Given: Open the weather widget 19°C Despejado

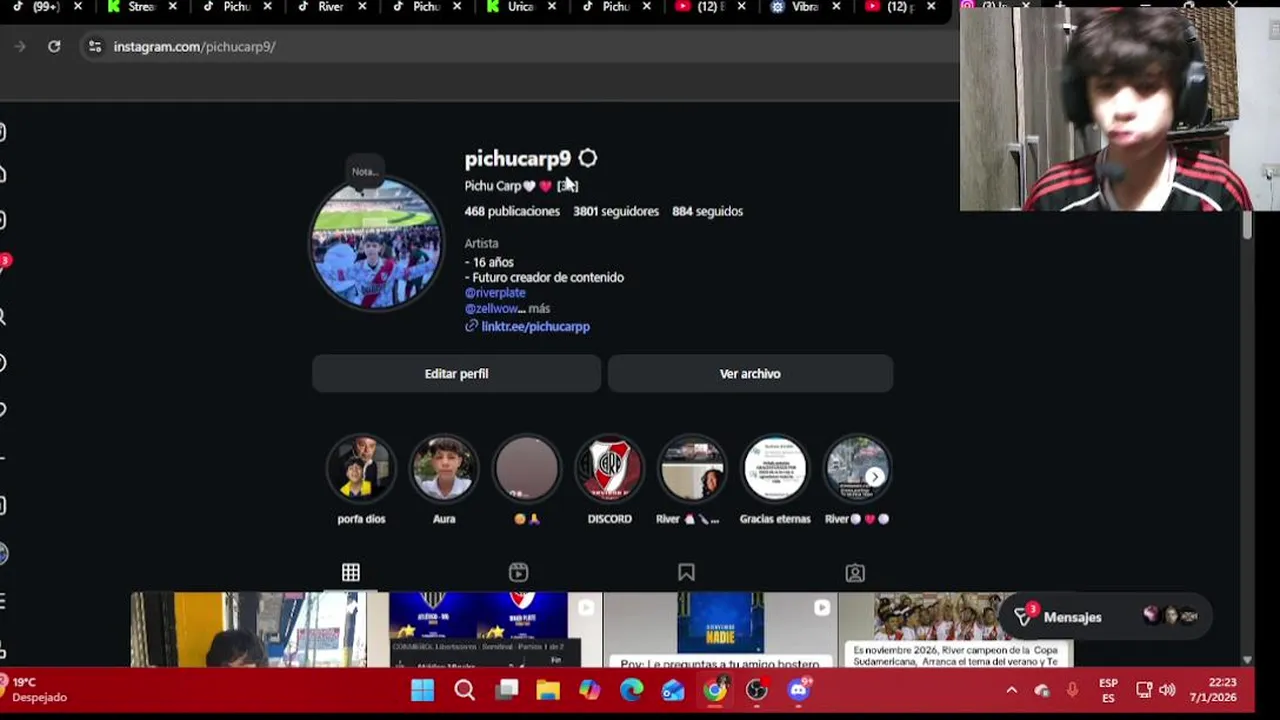Looking at the screenshot, I should [36, 690].
